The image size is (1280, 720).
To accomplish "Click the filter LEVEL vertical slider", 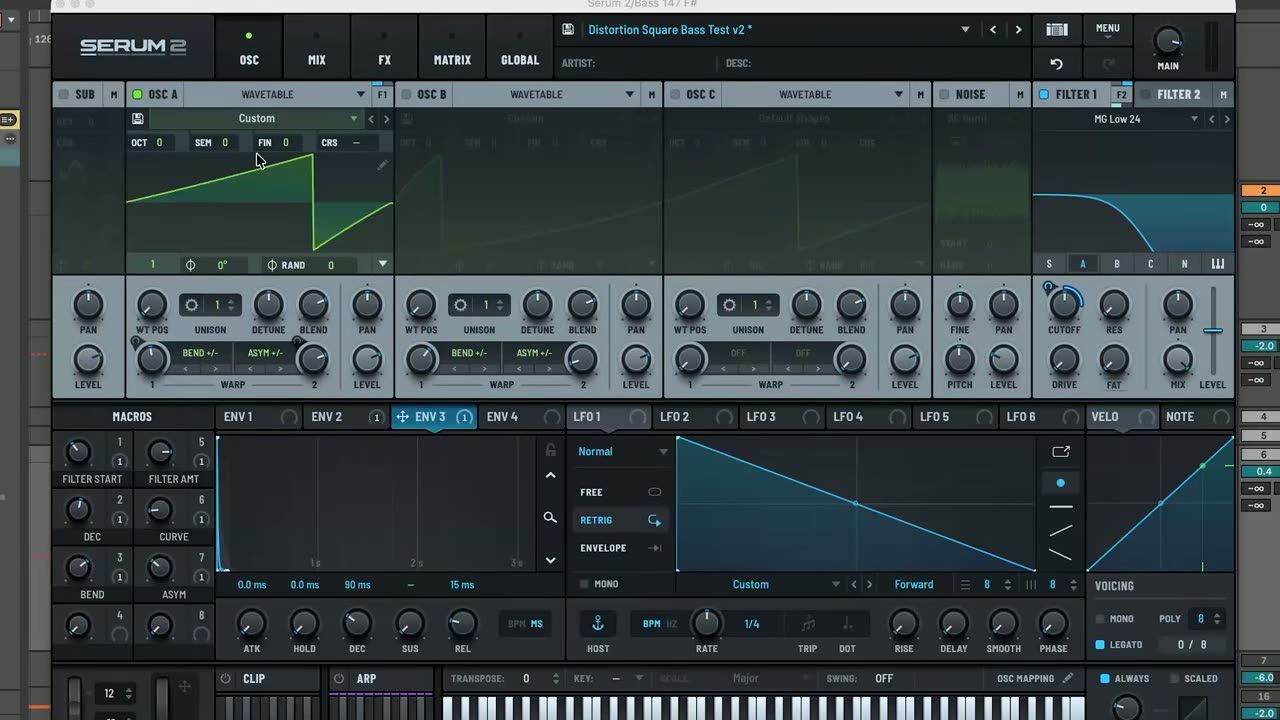I will pos(1213,332).
